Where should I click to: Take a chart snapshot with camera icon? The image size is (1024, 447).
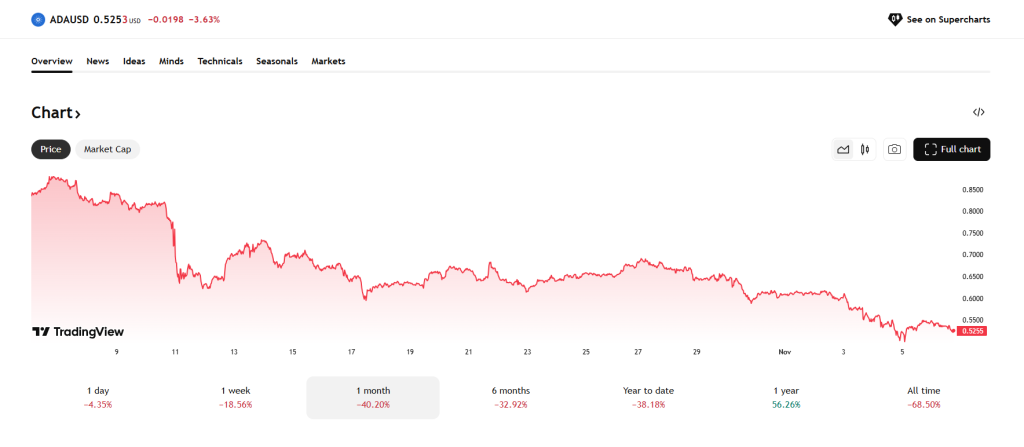coord(894,150)
